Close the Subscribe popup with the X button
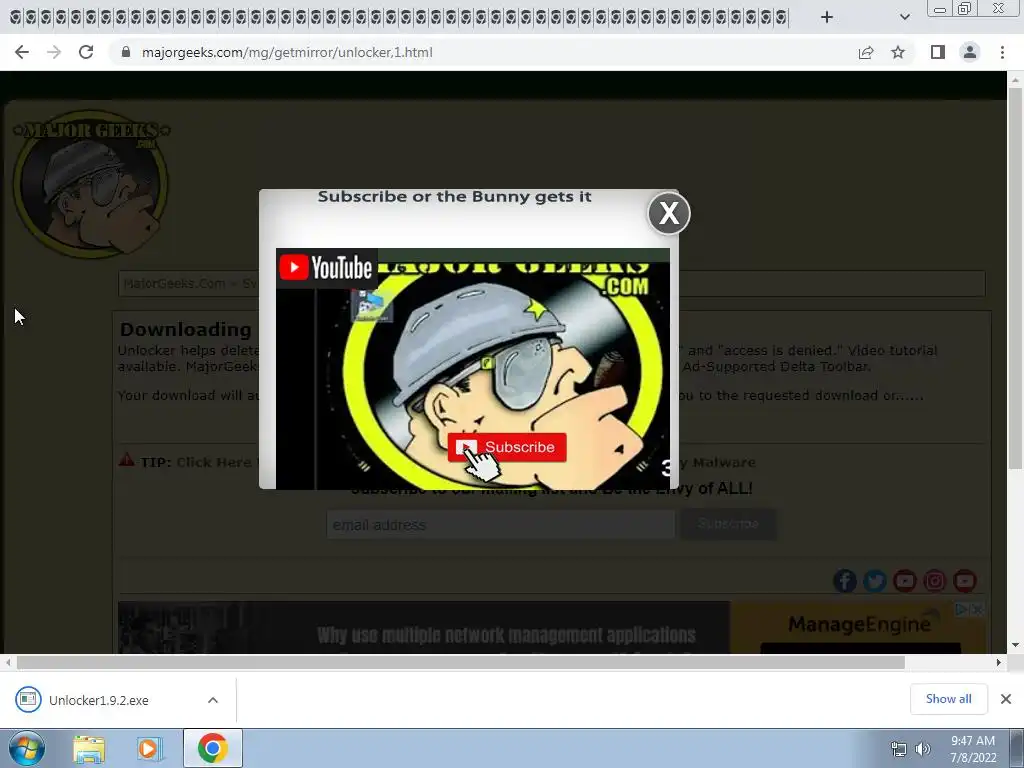 [669, 213]
